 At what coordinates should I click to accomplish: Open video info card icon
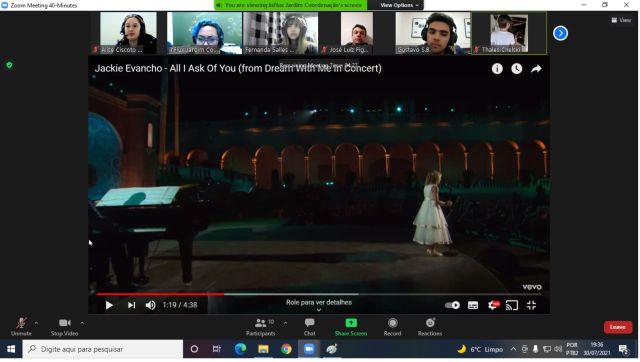pos(497,69)
